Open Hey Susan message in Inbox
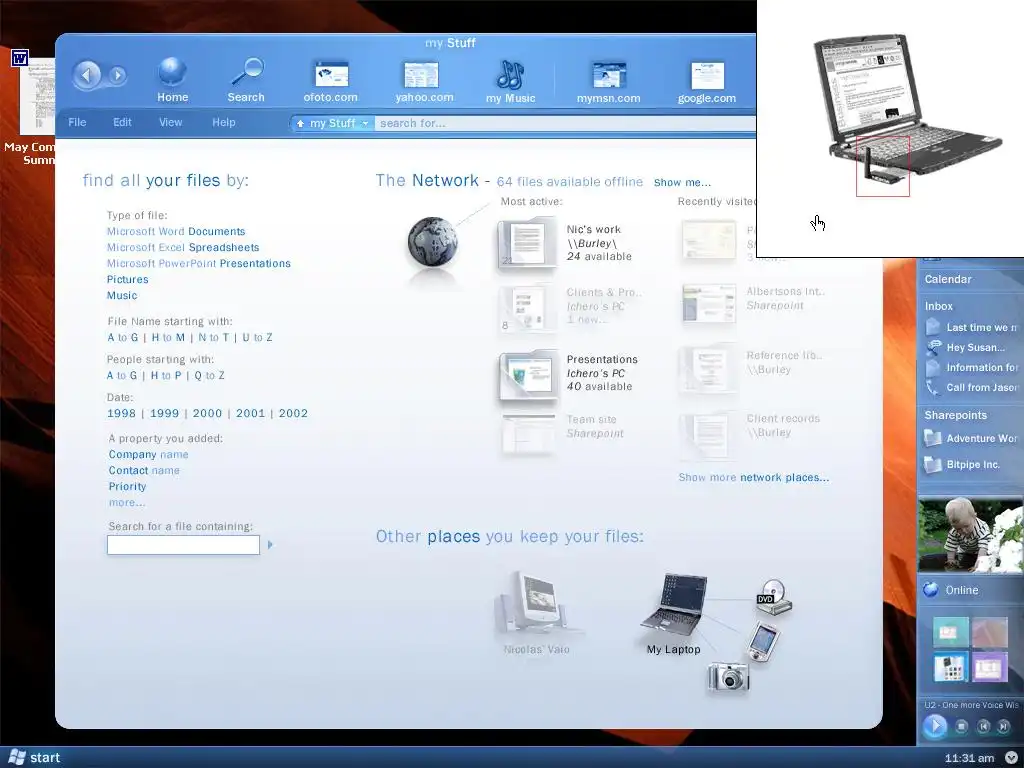Viewport: 1024px width, 768px height. click(966, 347)
